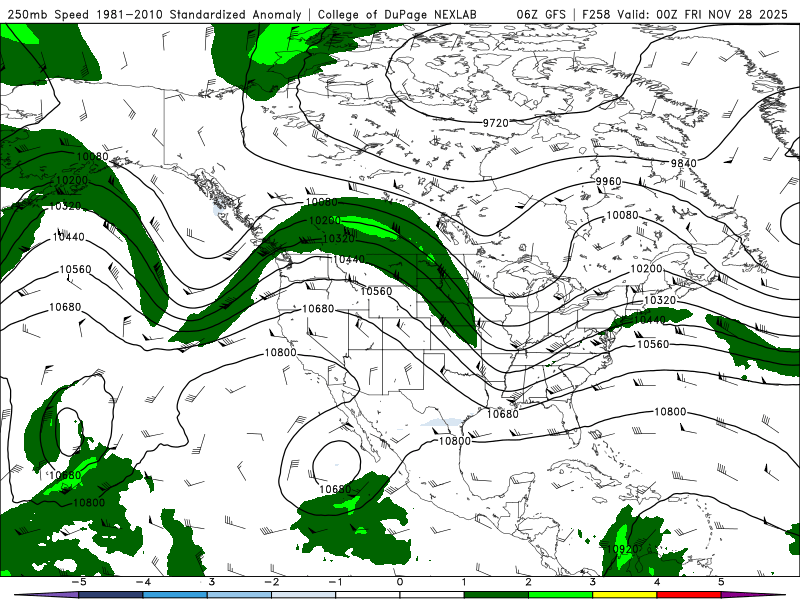Image resolution: width=800 pixels, height=600 pixels.
Task: Select the light blue colorbar segment
Action: pyautogui.click(x=239, y=595)
